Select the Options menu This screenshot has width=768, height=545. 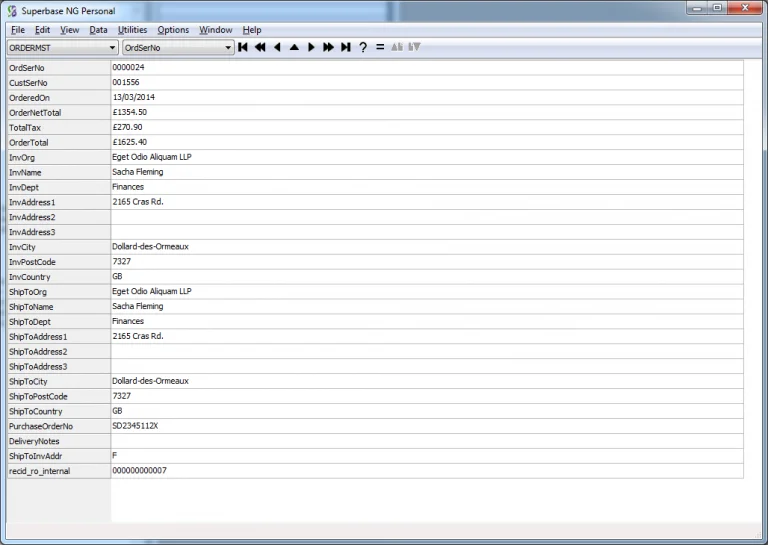(173, 30)
